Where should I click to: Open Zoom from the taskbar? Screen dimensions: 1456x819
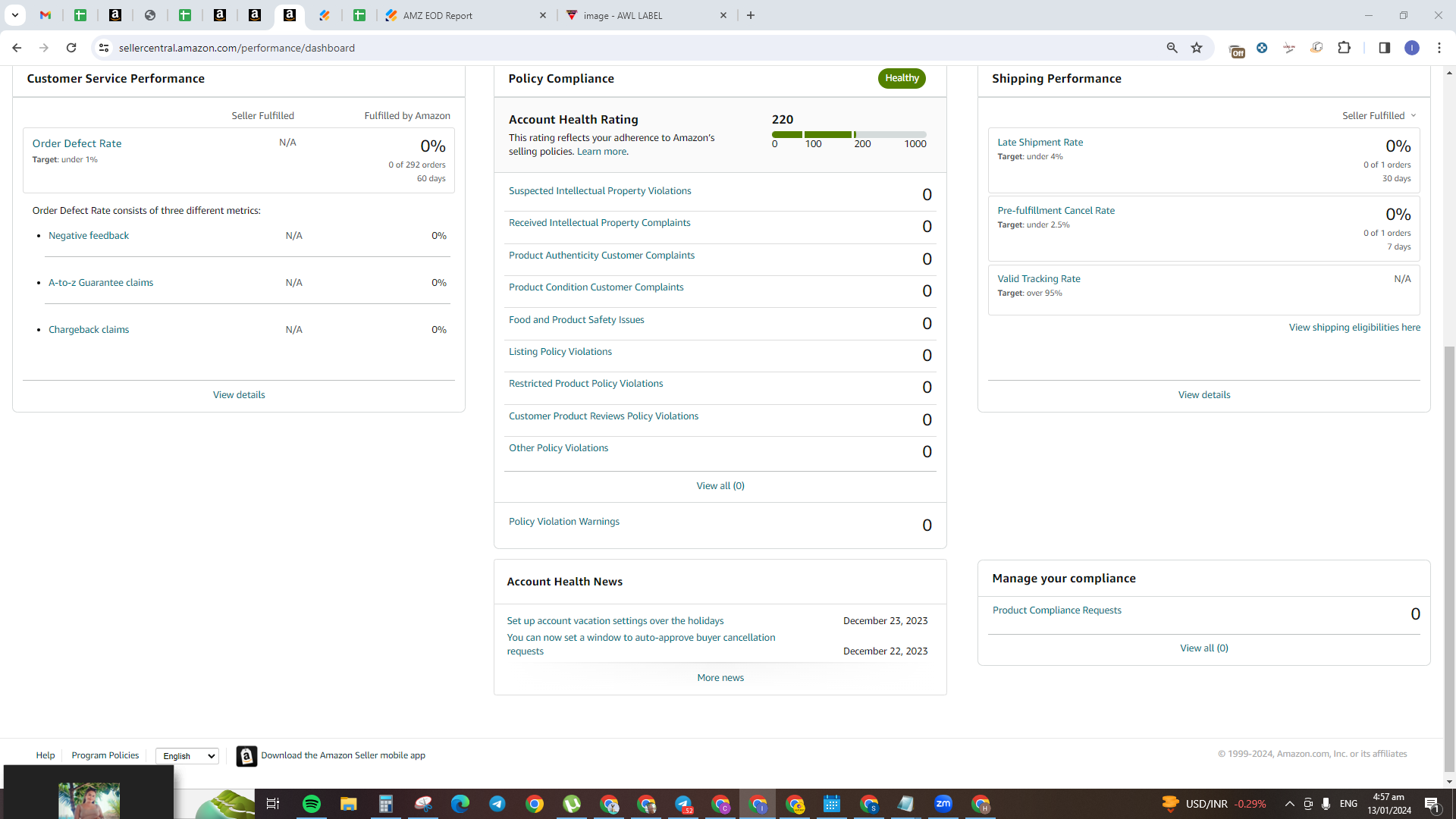[x=943, y=804]
